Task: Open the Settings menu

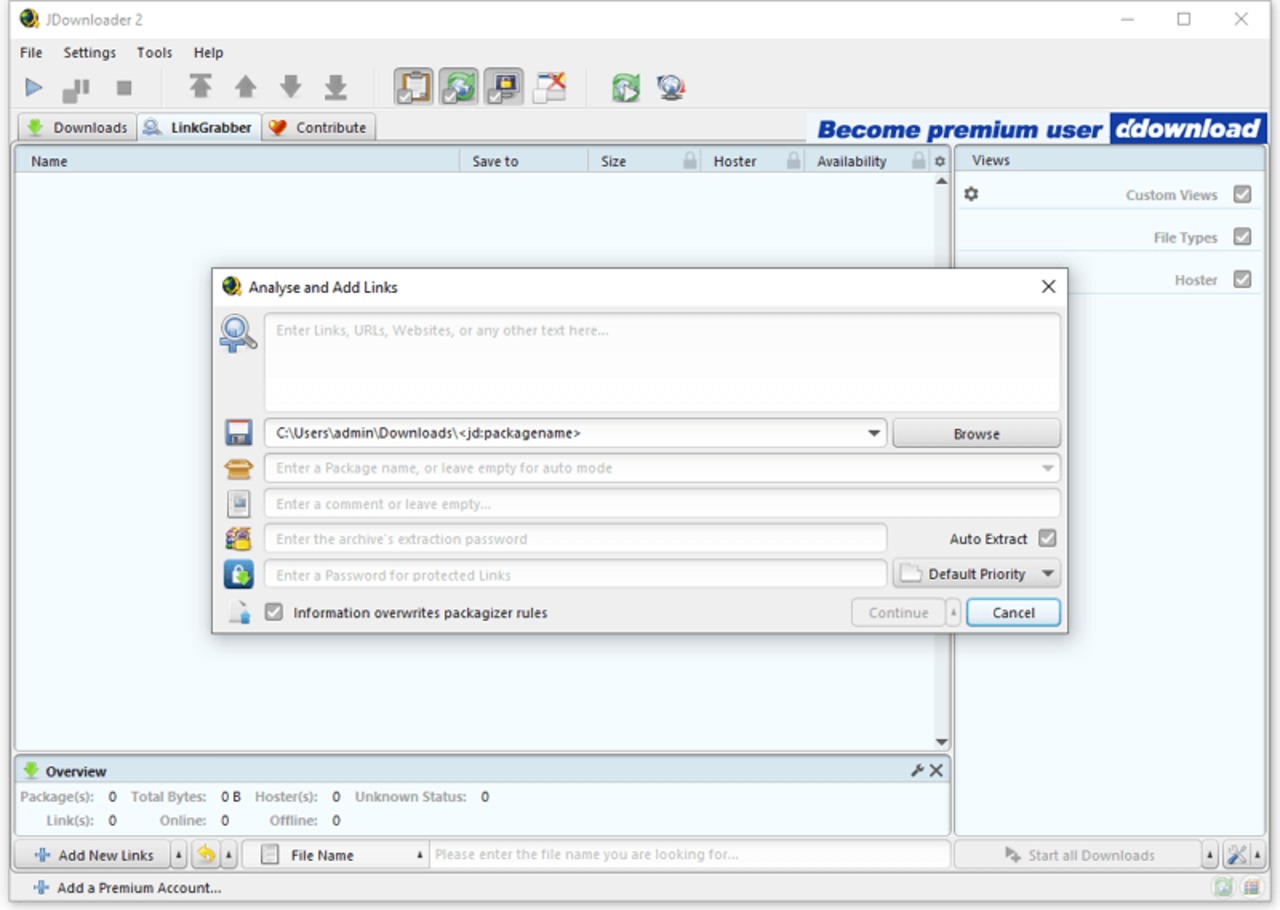Action: point(89,53)
